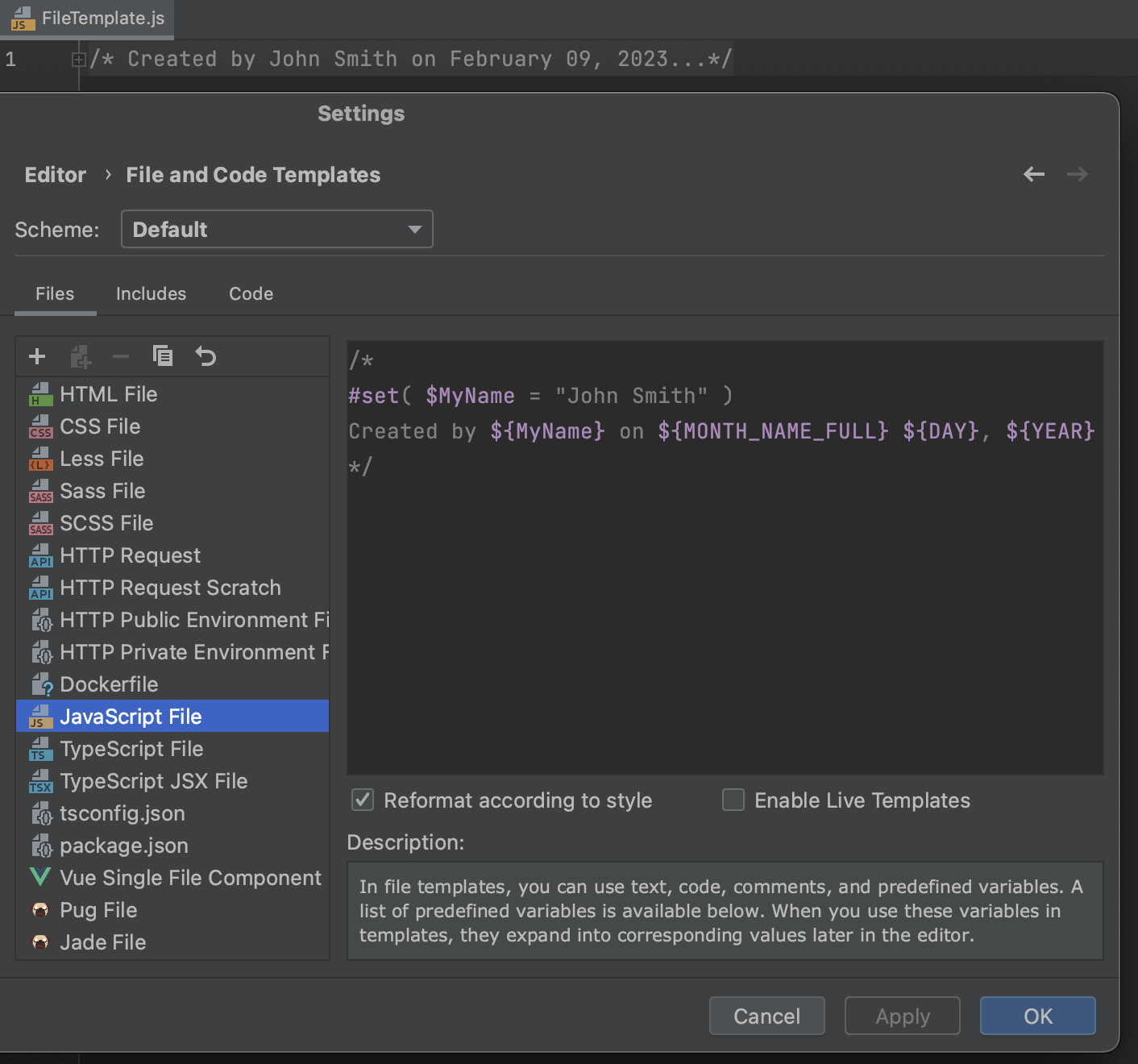Click the Editor breadcrumb link

(x=55, y=174)
